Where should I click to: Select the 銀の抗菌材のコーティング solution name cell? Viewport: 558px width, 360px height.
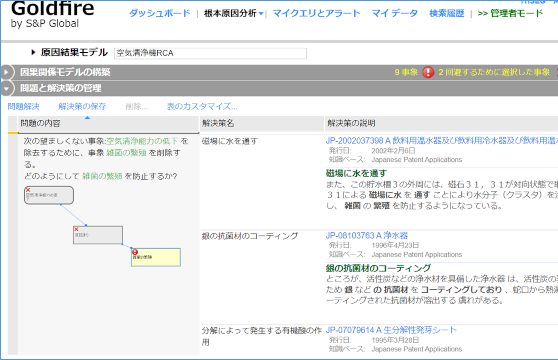click(249, 236)
